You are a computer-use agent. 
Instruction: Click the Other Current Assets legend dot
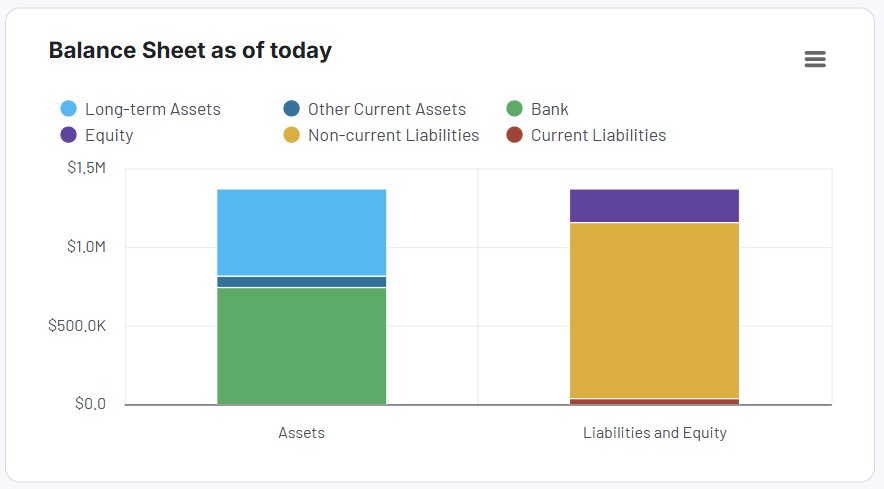pyautogui.click(x=291, y=108)
